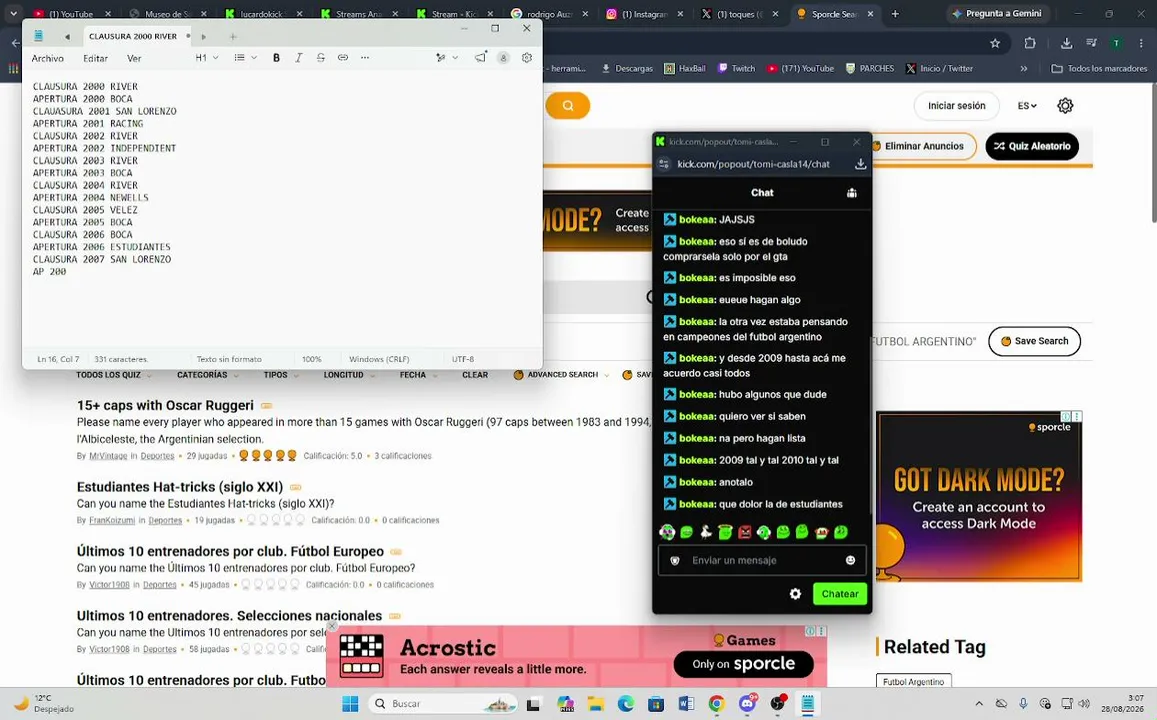The width and height of the screenshot is (1157, 720).
Task: Open Notepad account profile icon
Action: pos(503,58)
